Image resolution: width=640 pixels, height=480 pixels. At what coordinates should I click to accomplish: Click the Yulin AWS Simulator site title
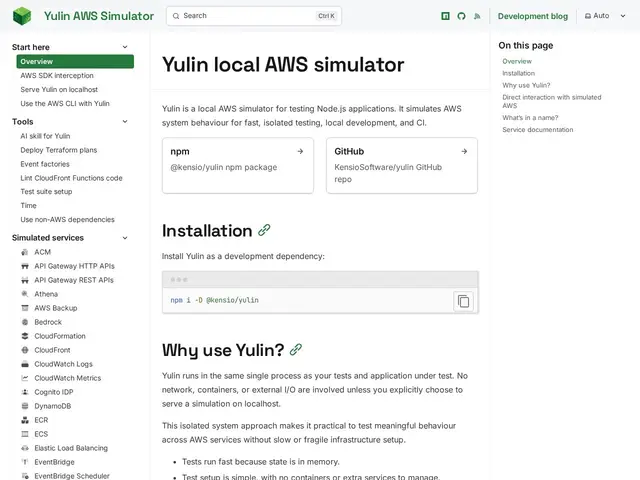click(x=99, y=16)
